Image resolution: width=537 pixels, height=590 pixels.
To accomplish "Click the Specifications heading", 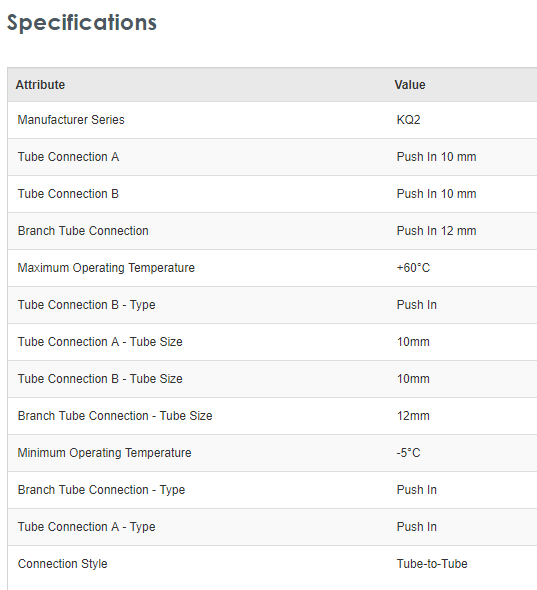I will click(82, 23).
